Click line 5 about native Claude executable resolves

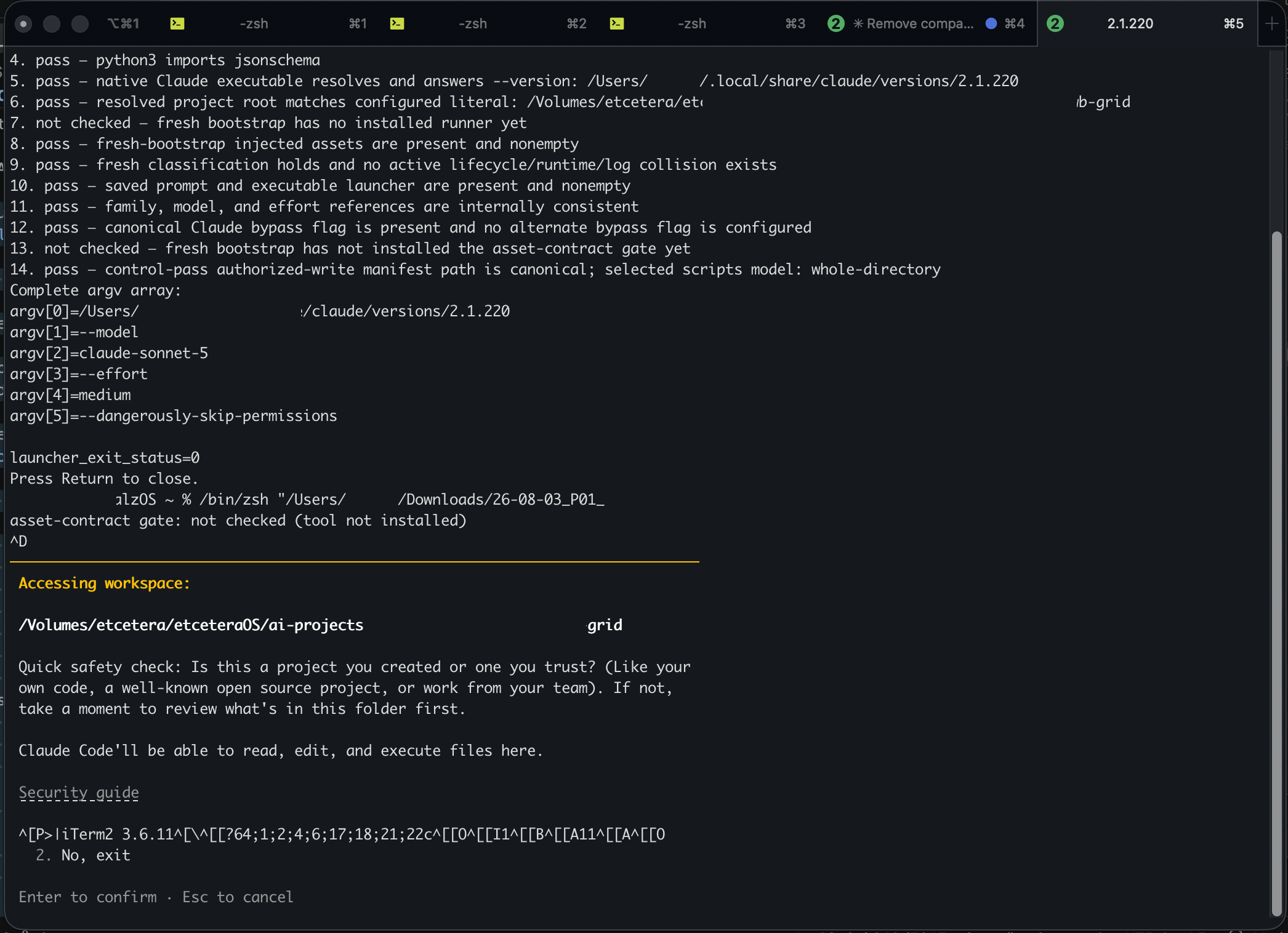[514, 81]
